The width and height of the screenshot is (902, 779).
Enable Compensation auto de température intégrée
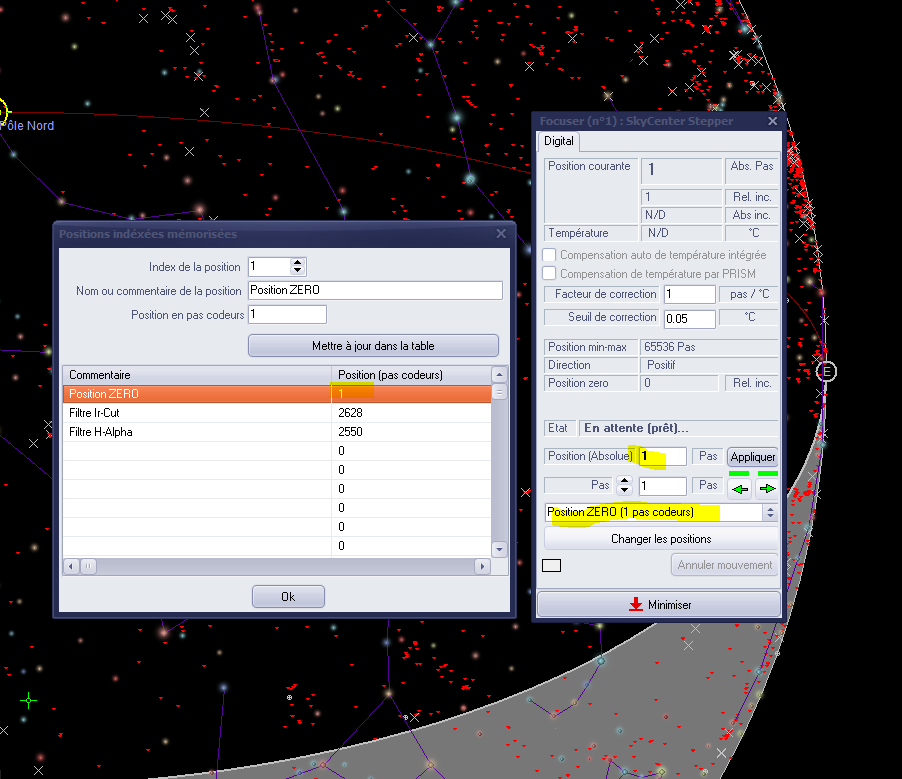point(549,255)
